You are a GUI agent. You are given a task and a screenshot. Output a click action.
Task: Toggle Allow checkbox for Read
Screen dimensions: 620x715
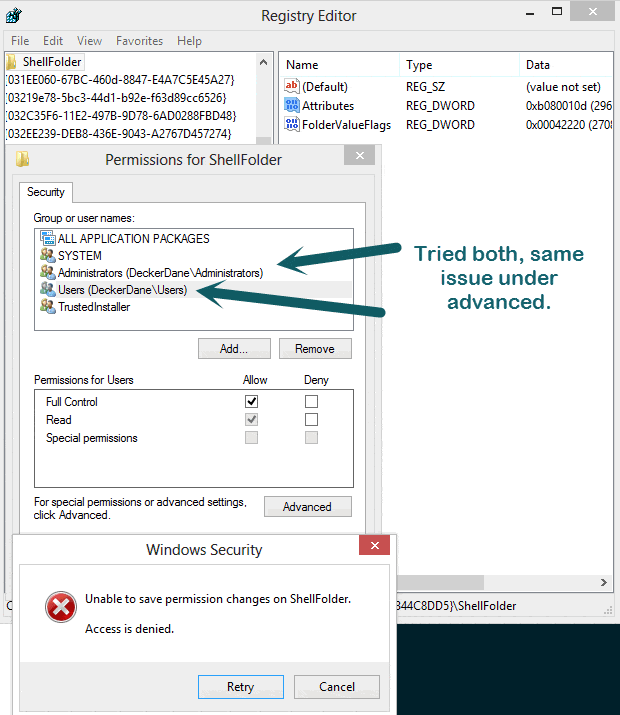tap(252, 420)
